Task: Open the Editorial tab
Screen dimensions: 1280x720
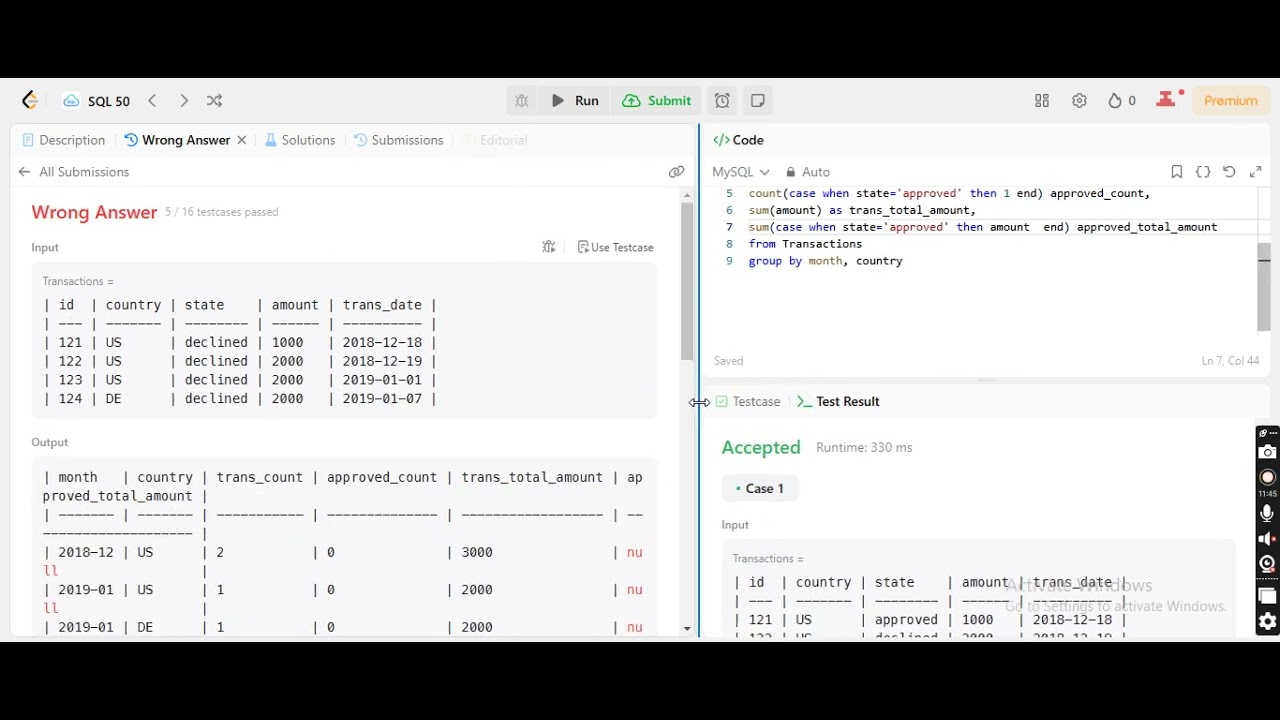Action: [495, 140]
